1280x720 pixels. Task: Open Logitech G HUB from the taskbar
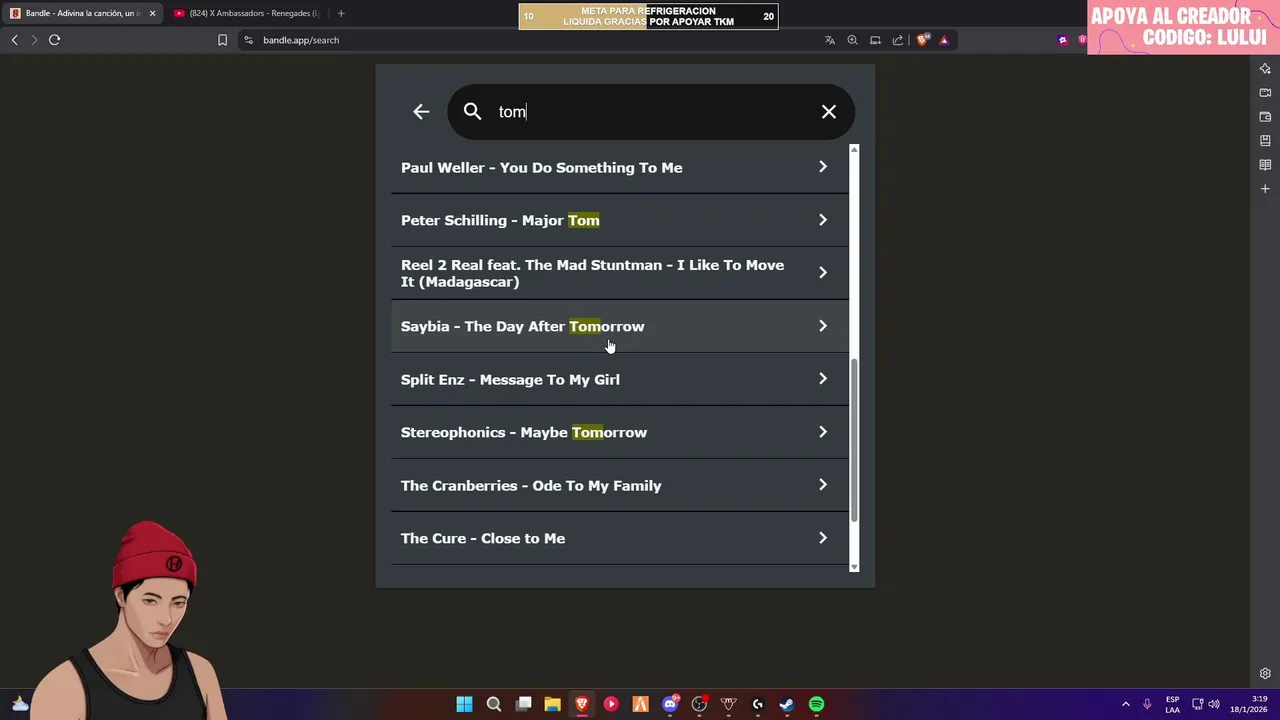(758, 704)
